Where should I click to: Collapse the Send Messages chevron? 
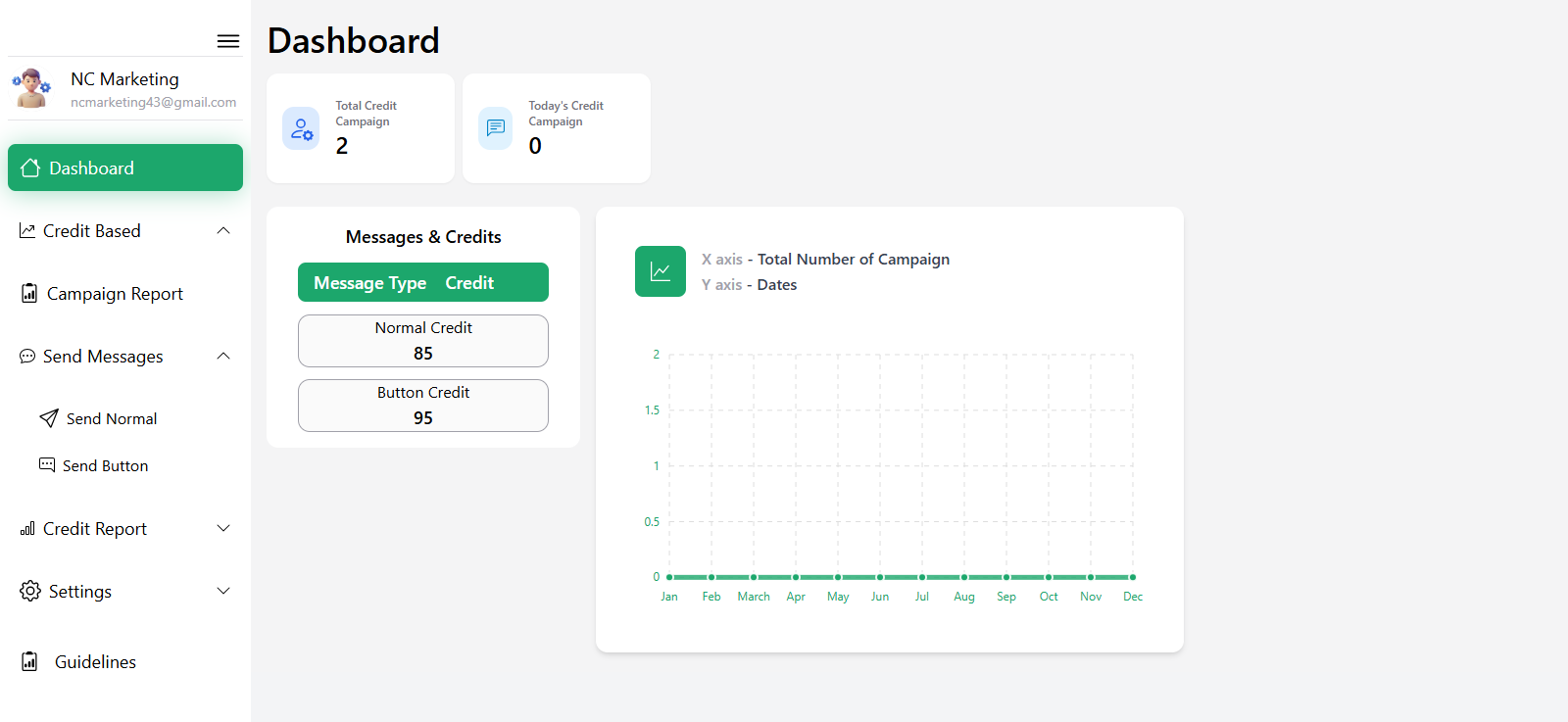223,356
